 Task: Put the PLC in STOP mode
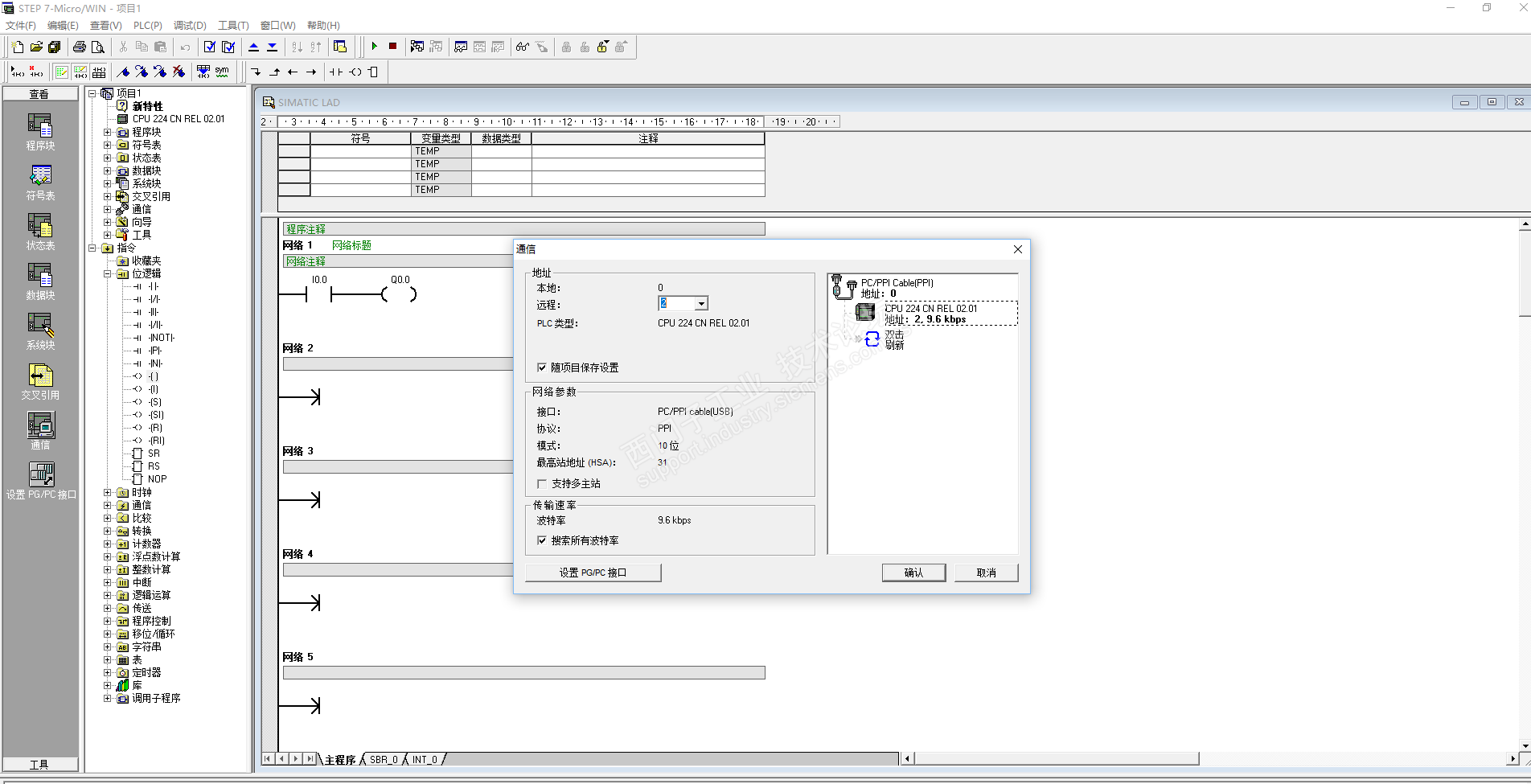[392, 47]
